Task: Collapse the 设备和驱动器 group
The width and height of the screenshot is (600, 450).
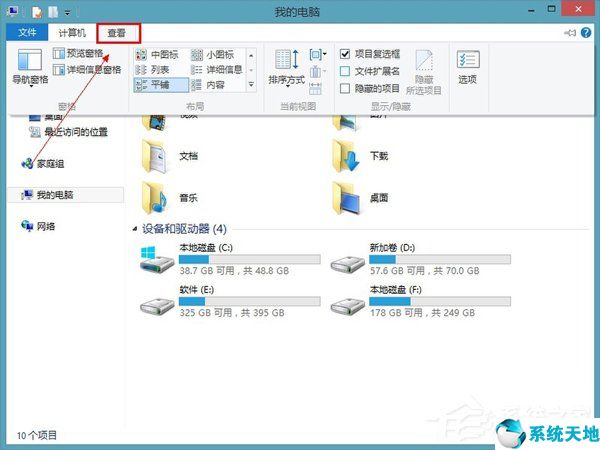Action: (x=135, y=229)
